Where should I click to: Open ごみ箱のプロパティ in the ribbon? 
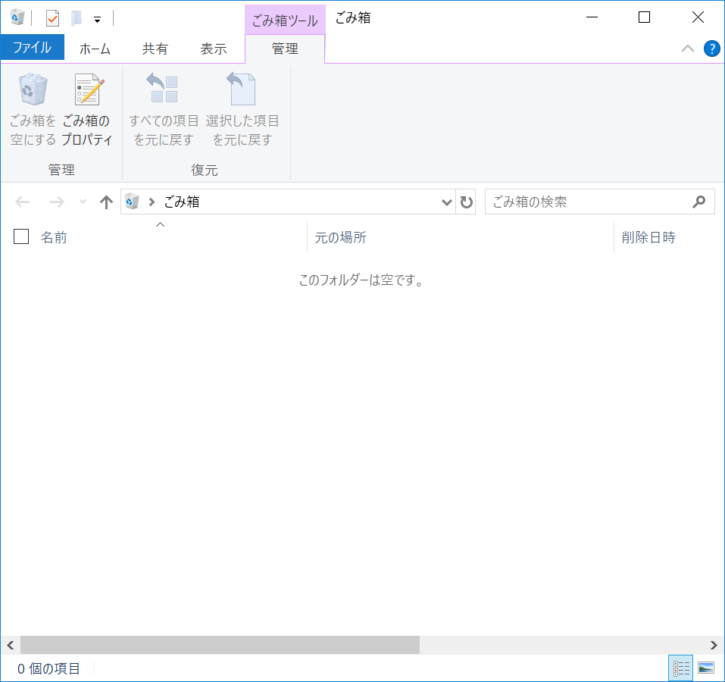(x=87, y=110)
